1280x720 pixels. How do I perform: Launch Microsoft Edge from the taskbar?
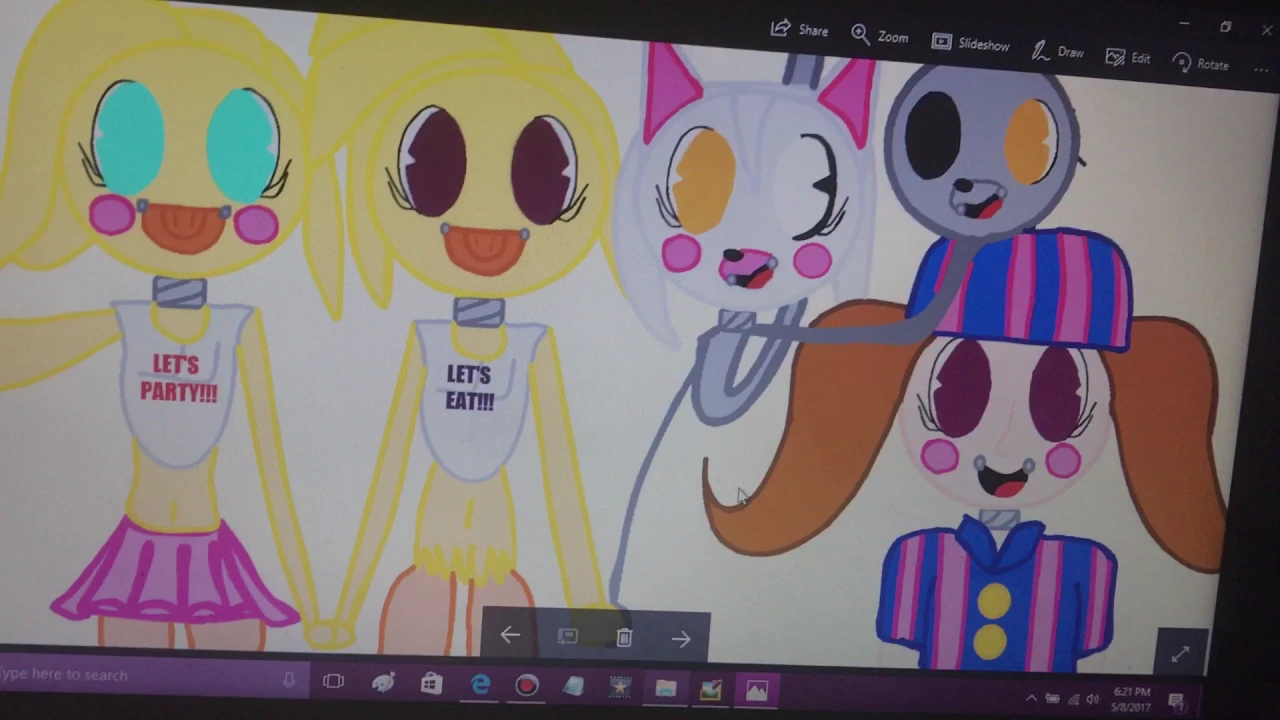pyautogui.click(x=481, y=685)
